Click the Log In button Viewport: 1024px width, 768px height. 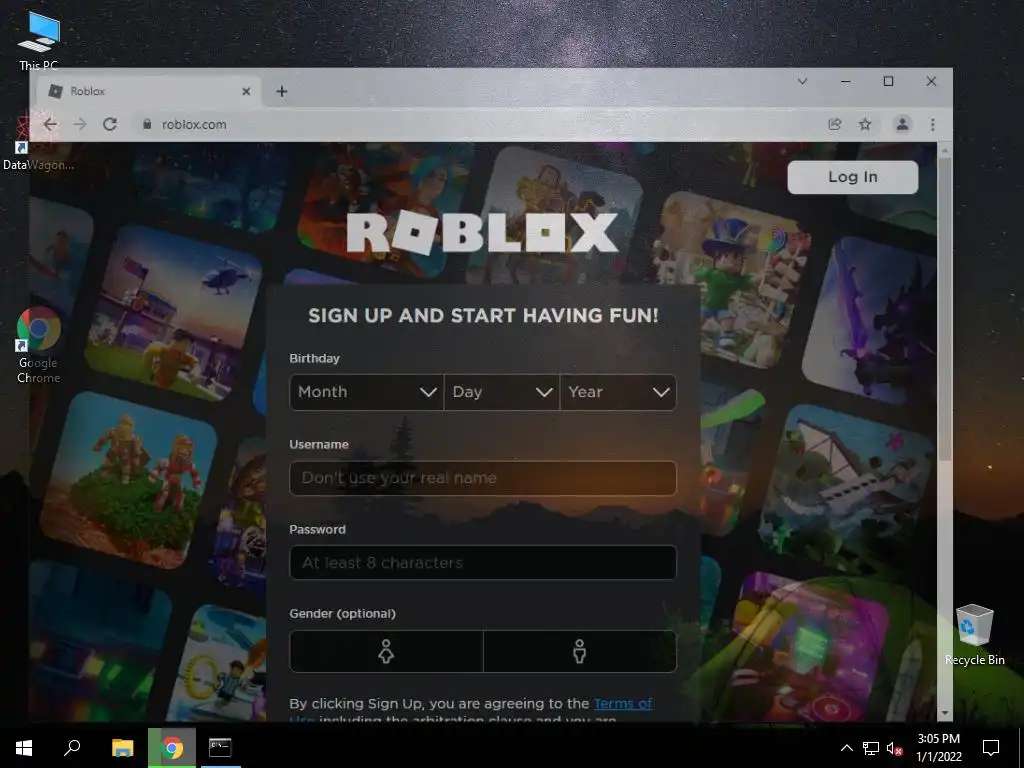853,177
